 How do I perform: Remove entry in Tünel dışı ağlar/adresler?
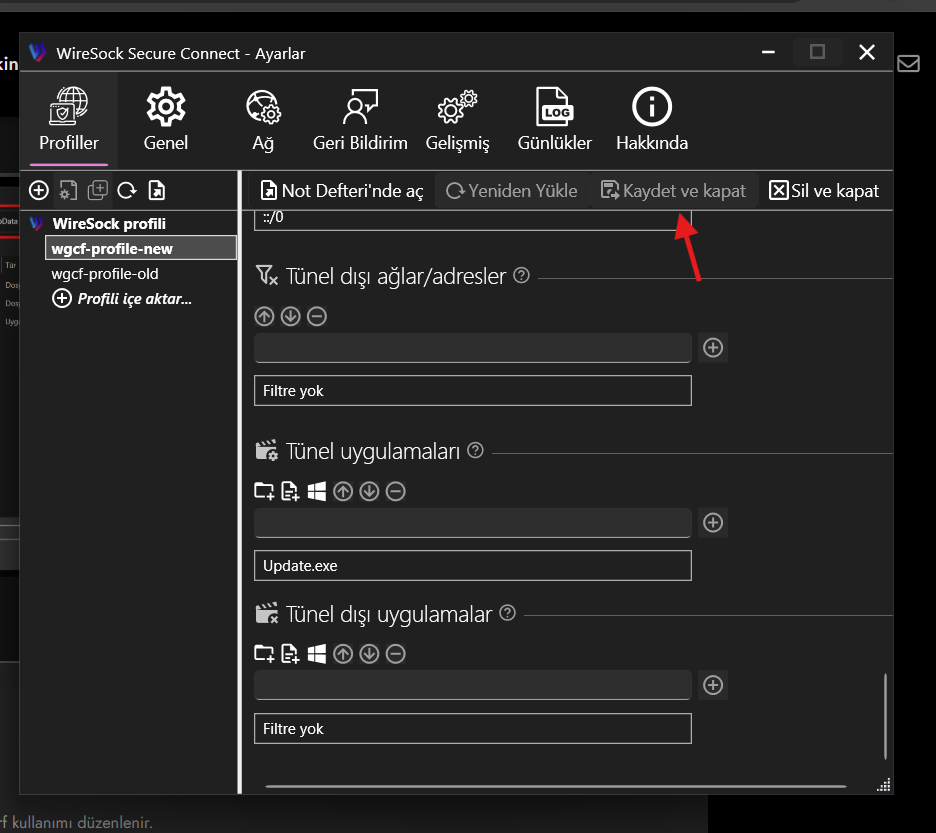pos(317,316)
